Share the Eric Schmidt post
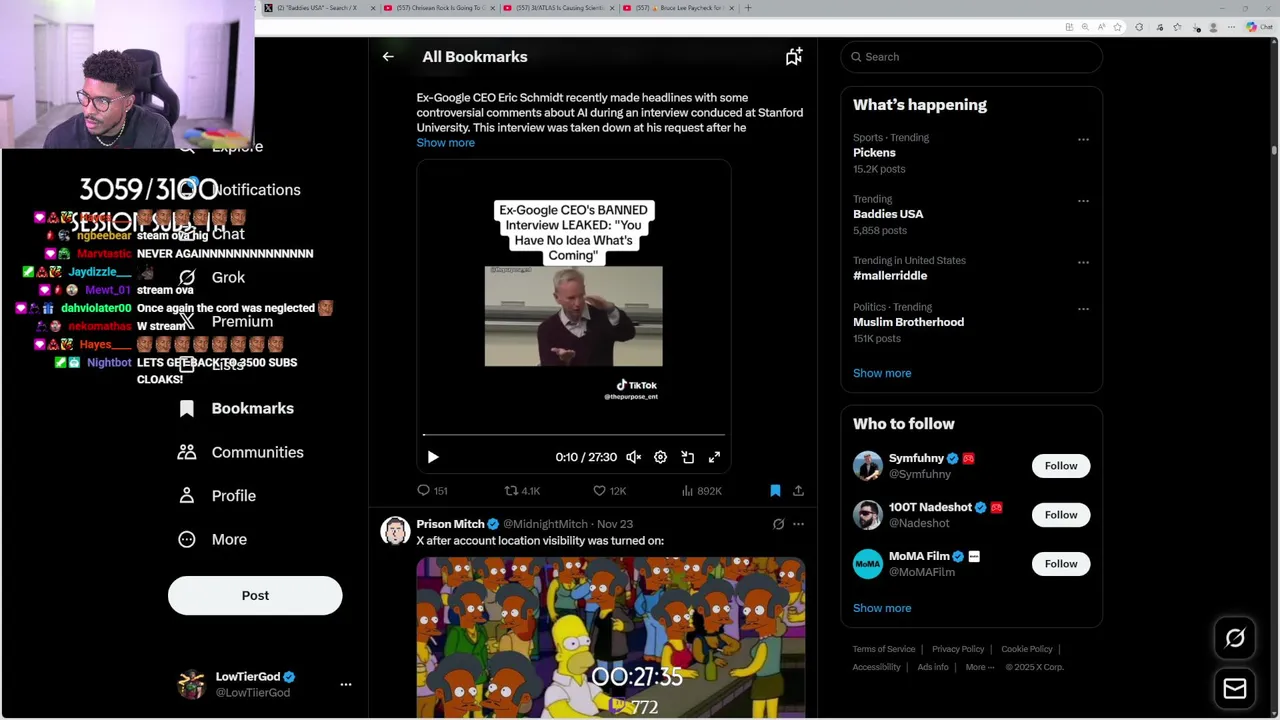Image resolution: width=1280 pixels, height=720 pixels. tap(798, 491)
